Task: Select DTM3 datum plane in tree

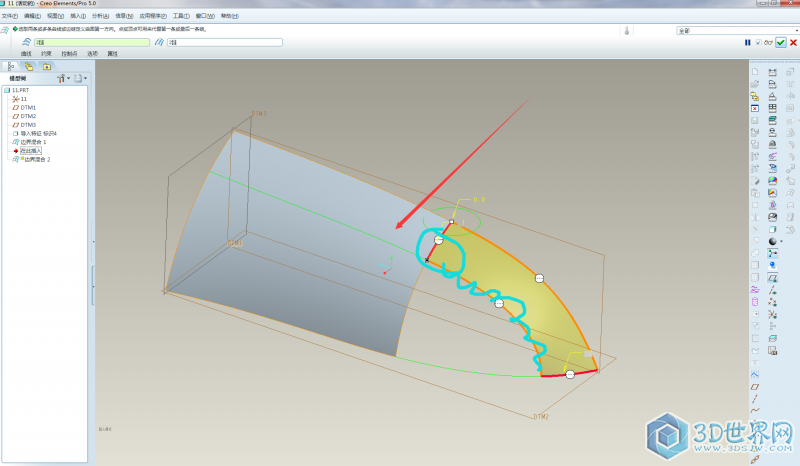Action: click(24, 125)
